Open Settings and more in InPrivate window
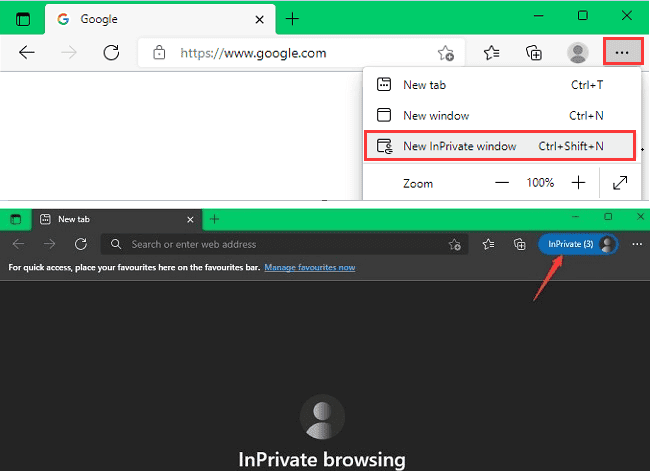 637,244
